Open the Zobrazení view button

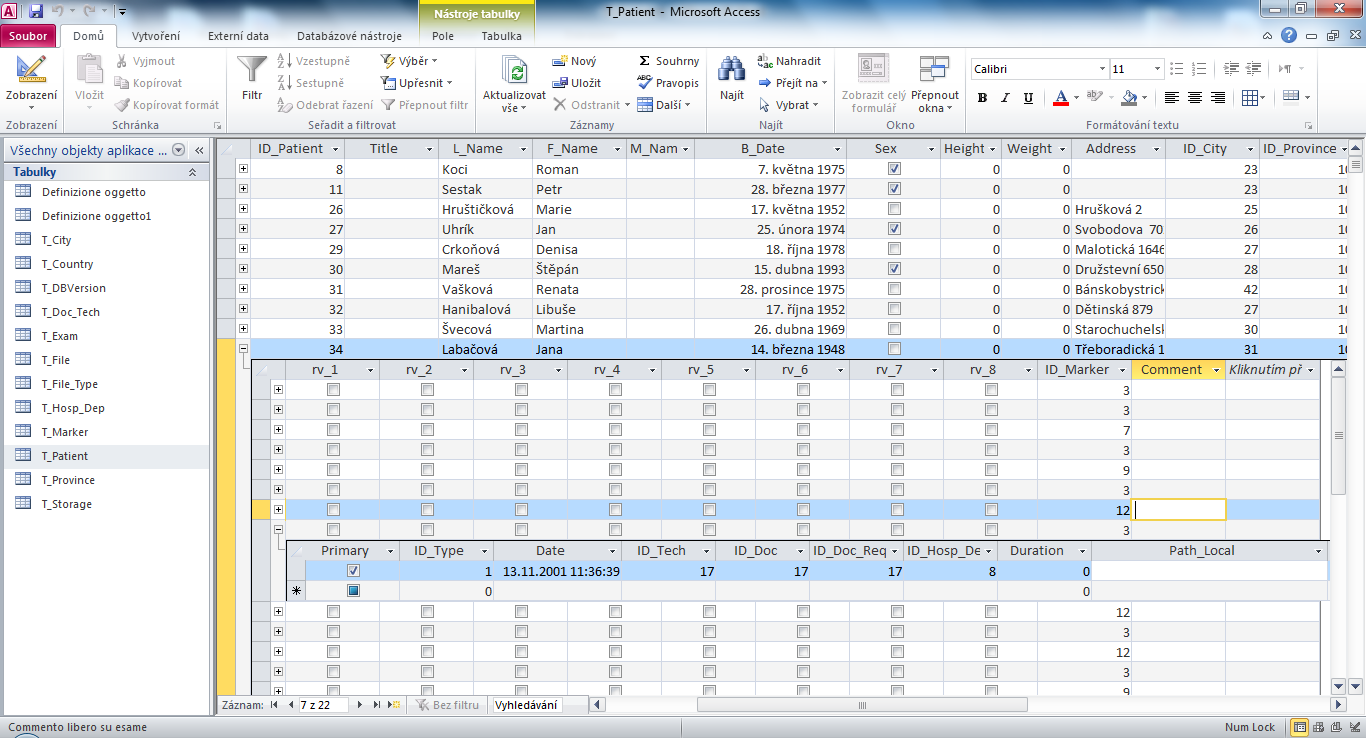31,84
